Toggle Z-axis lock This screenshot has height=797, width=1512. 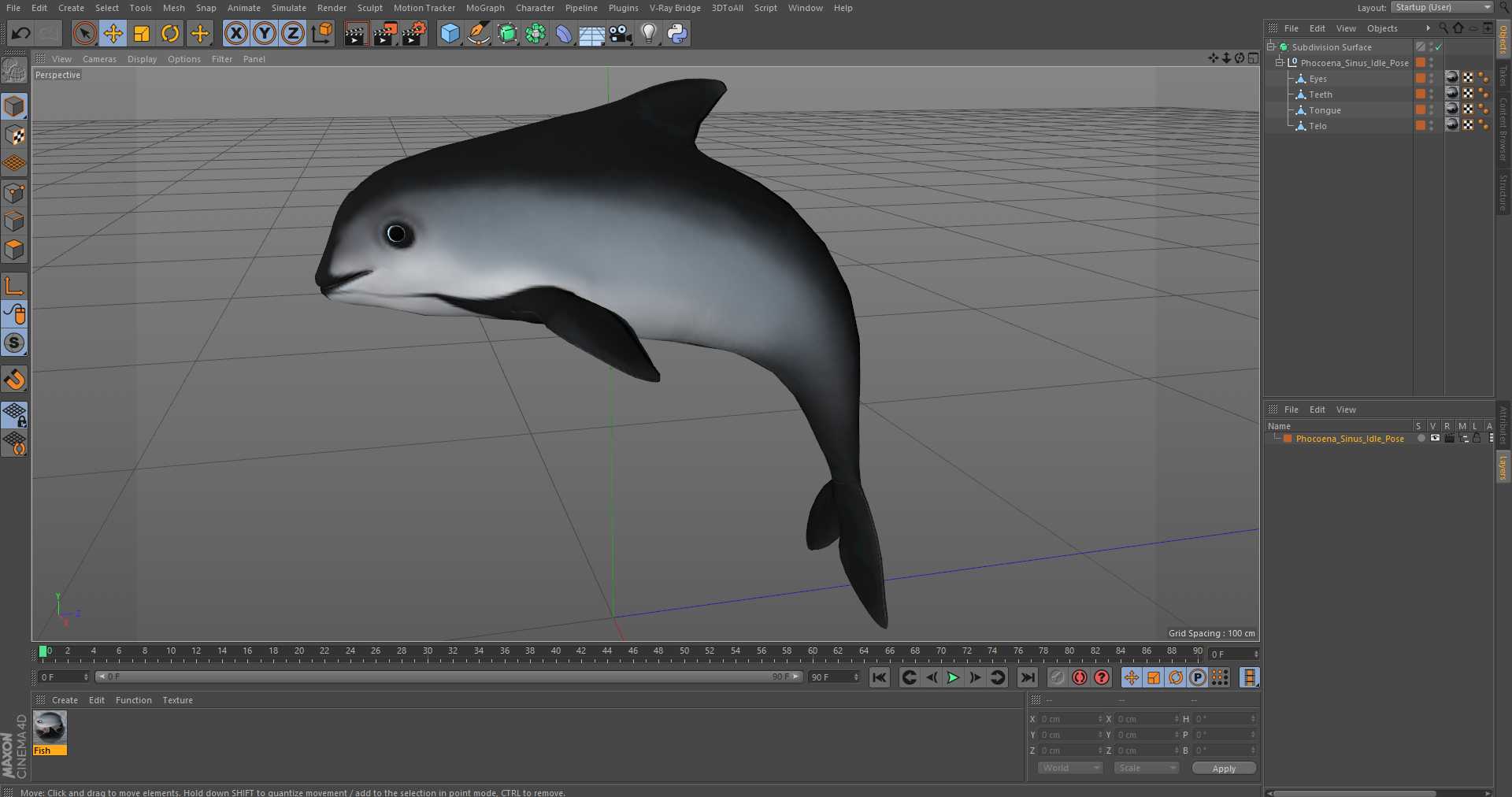pyautogui.click(x=293, y=33)
